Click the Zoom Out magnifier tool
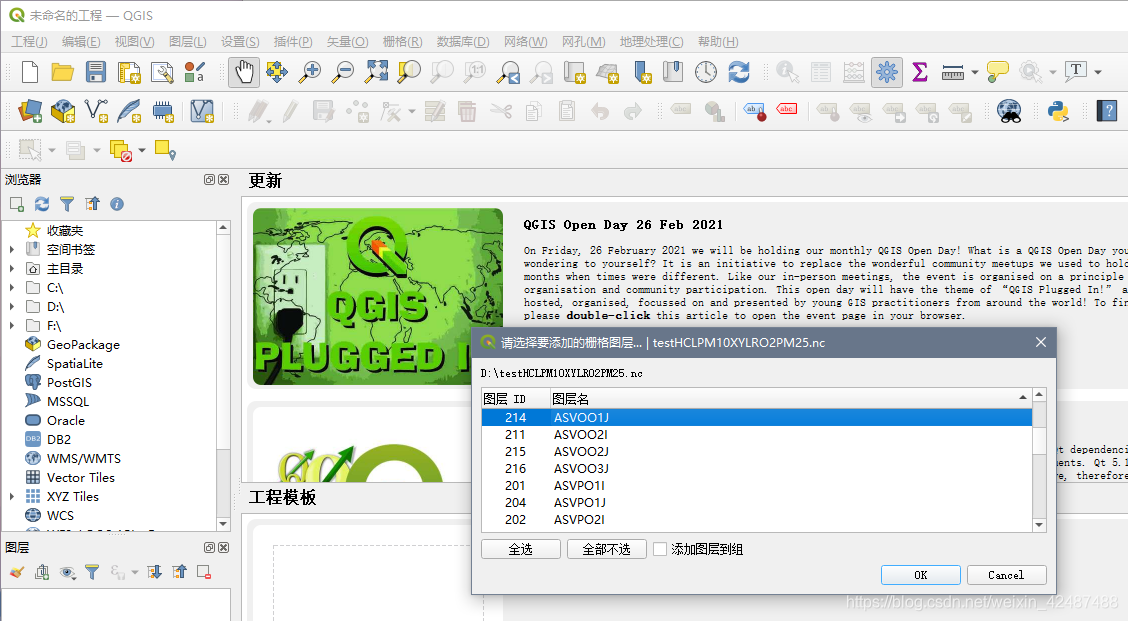This screenshot has height=621, width=1128. pos(344,72)
